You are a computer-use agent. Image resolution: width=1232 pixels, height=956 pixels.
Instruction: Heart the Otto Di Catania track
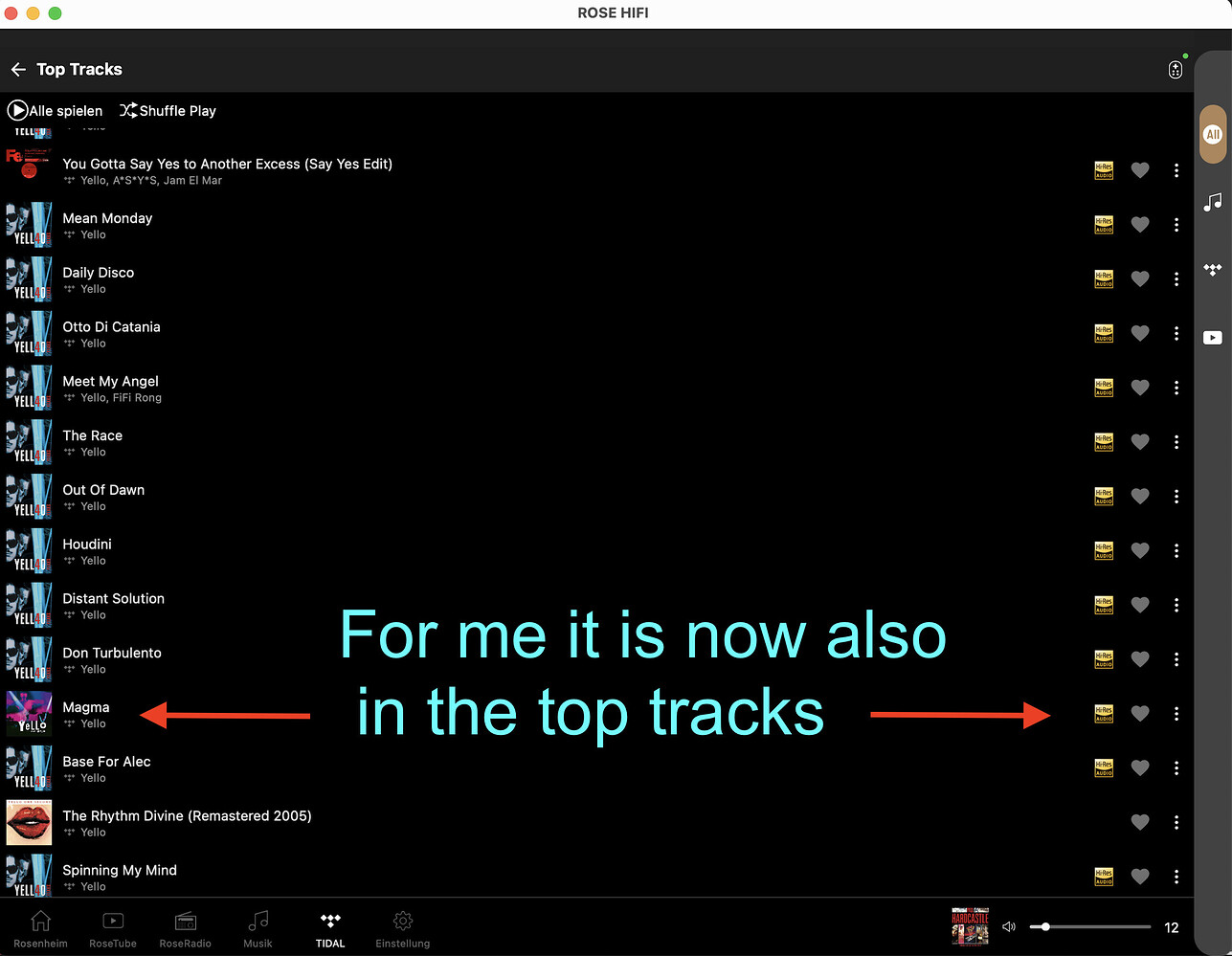click(x=1140, y=333)
